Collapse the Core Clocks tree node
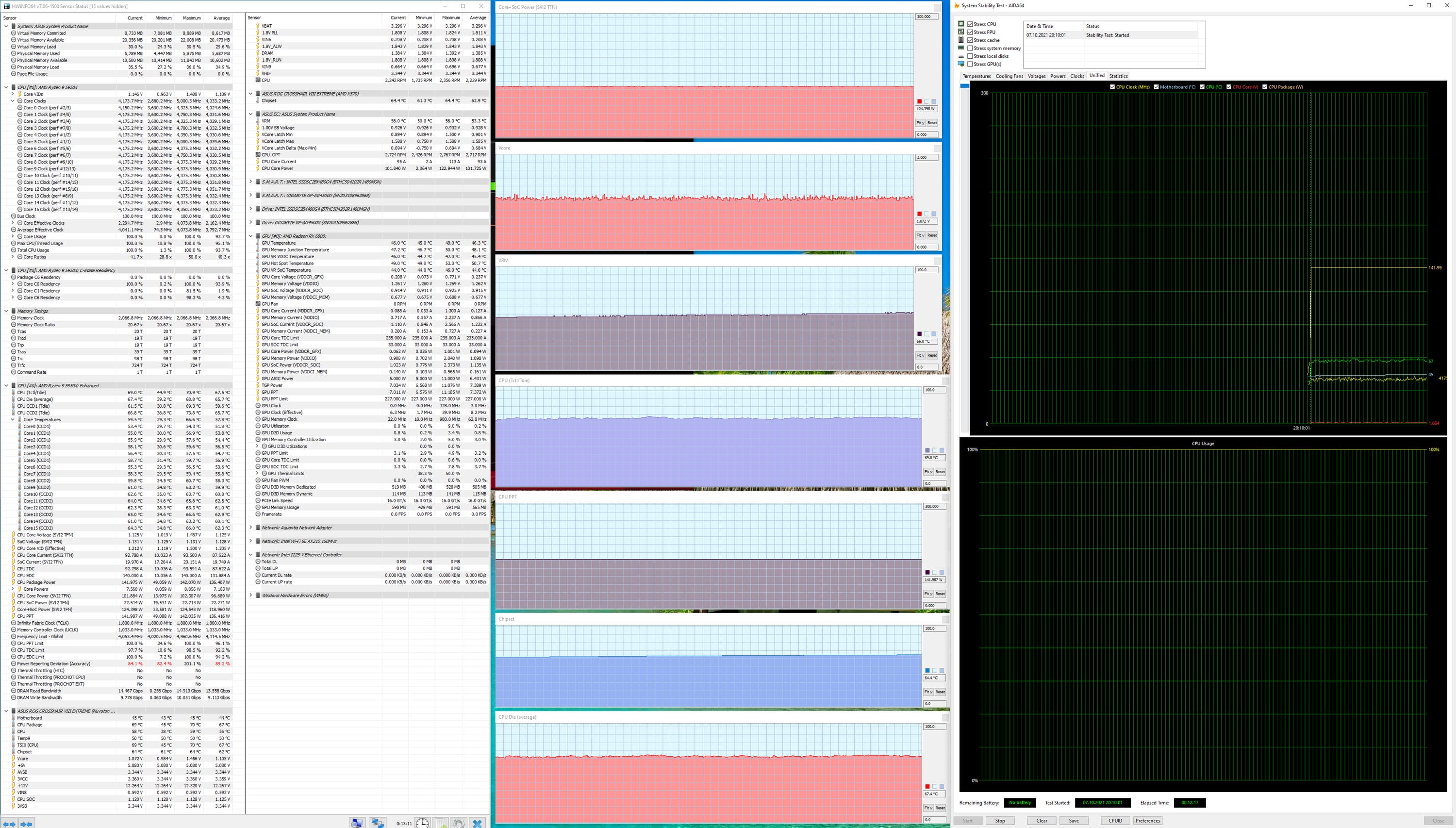This screenshot has height=828, width=1456. click(x=13, y=101)
